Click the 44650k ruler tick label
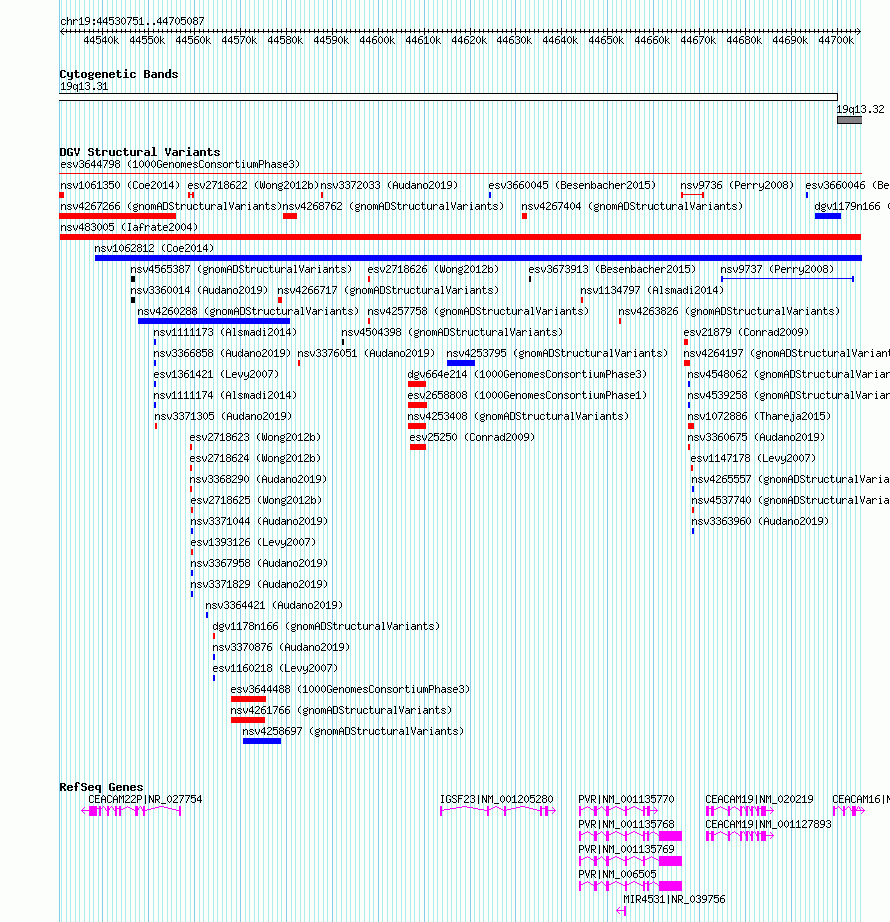890x922 pixels. point(606,40)
